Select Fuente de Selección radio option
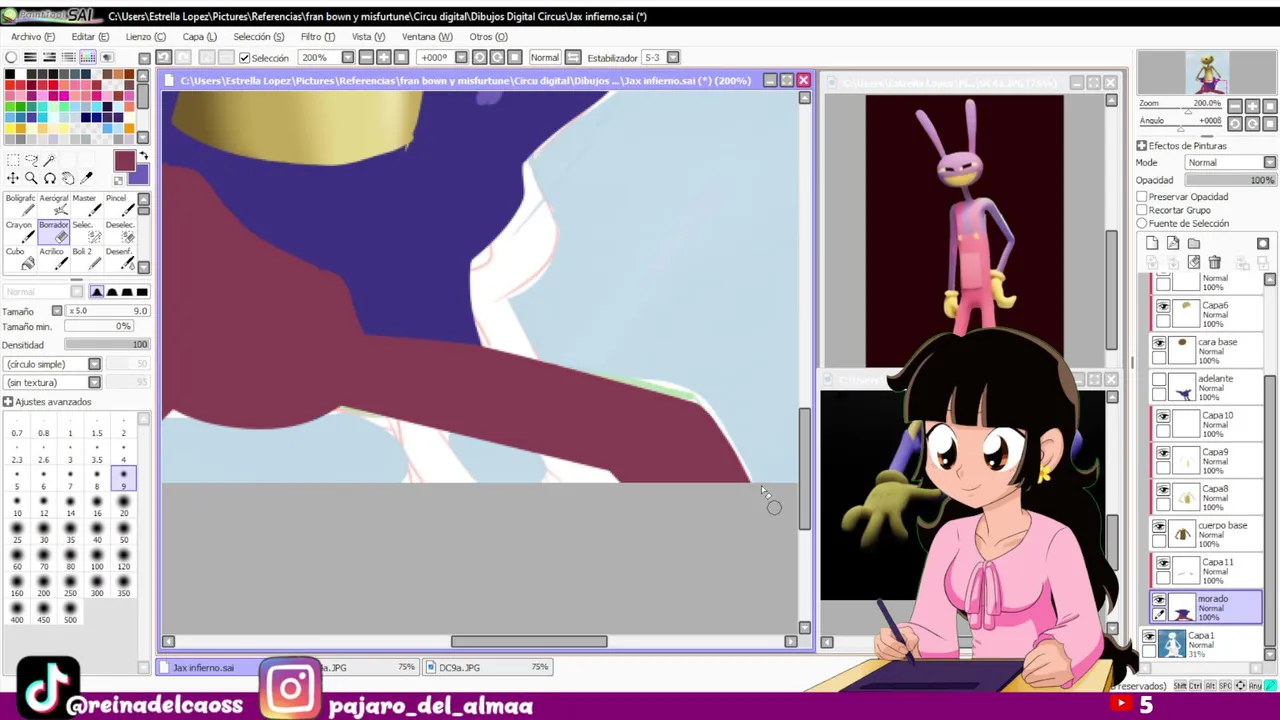Image resolution: width=1280 pixels, height=720 pixels. coord(1142,224)
